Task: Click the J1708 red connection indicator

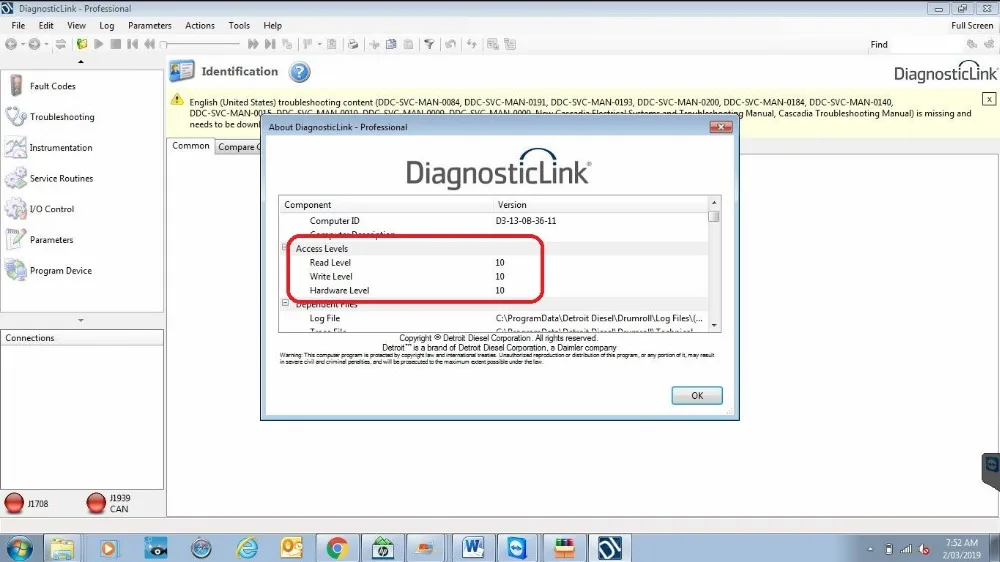Action: [x=14, y=503]
